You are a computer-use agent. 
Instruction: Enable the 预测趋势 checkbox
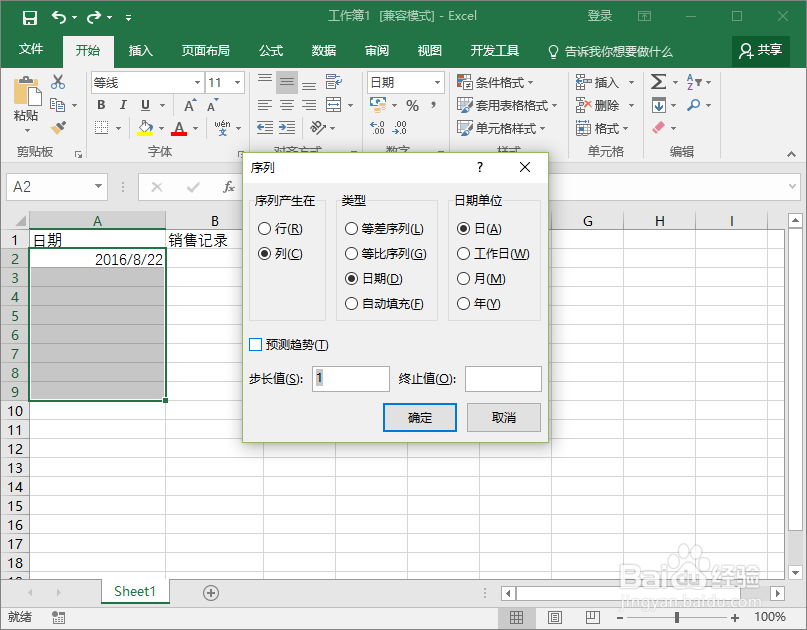pyautogui.click(x=253, y=344)
